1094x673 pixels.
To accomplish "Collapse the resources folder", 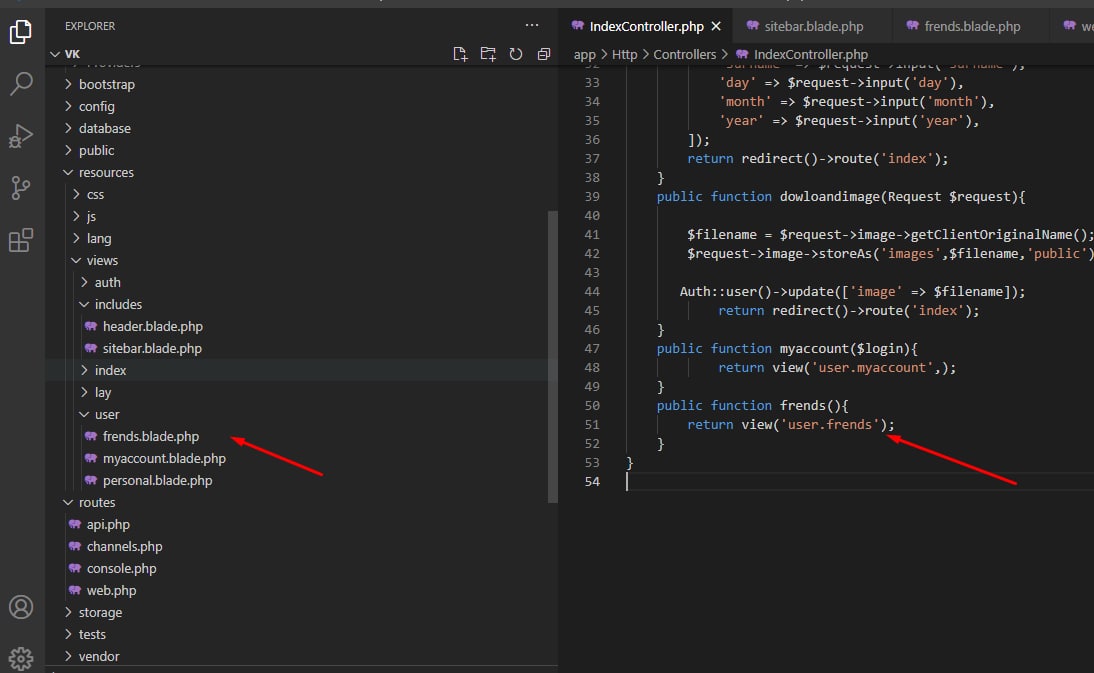I will [105, 172].
